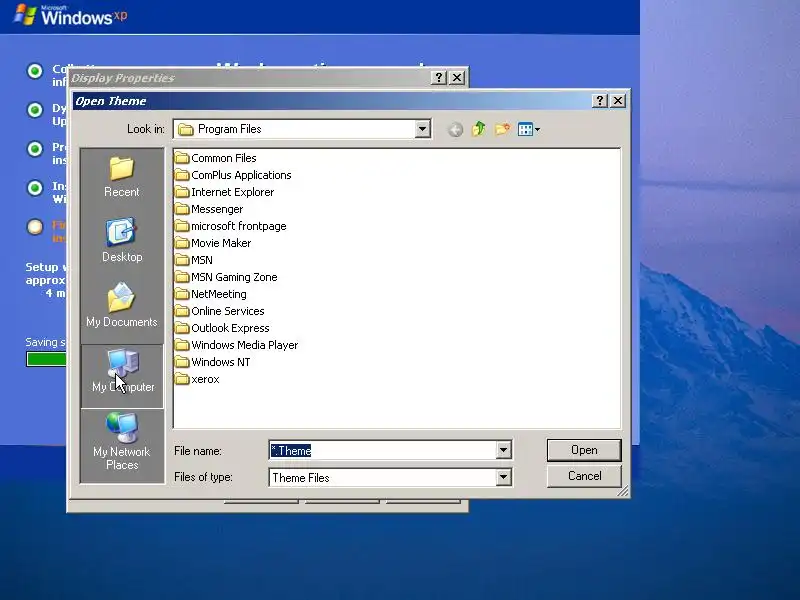Select the Outlook Express folder icon

coord(182,328)
